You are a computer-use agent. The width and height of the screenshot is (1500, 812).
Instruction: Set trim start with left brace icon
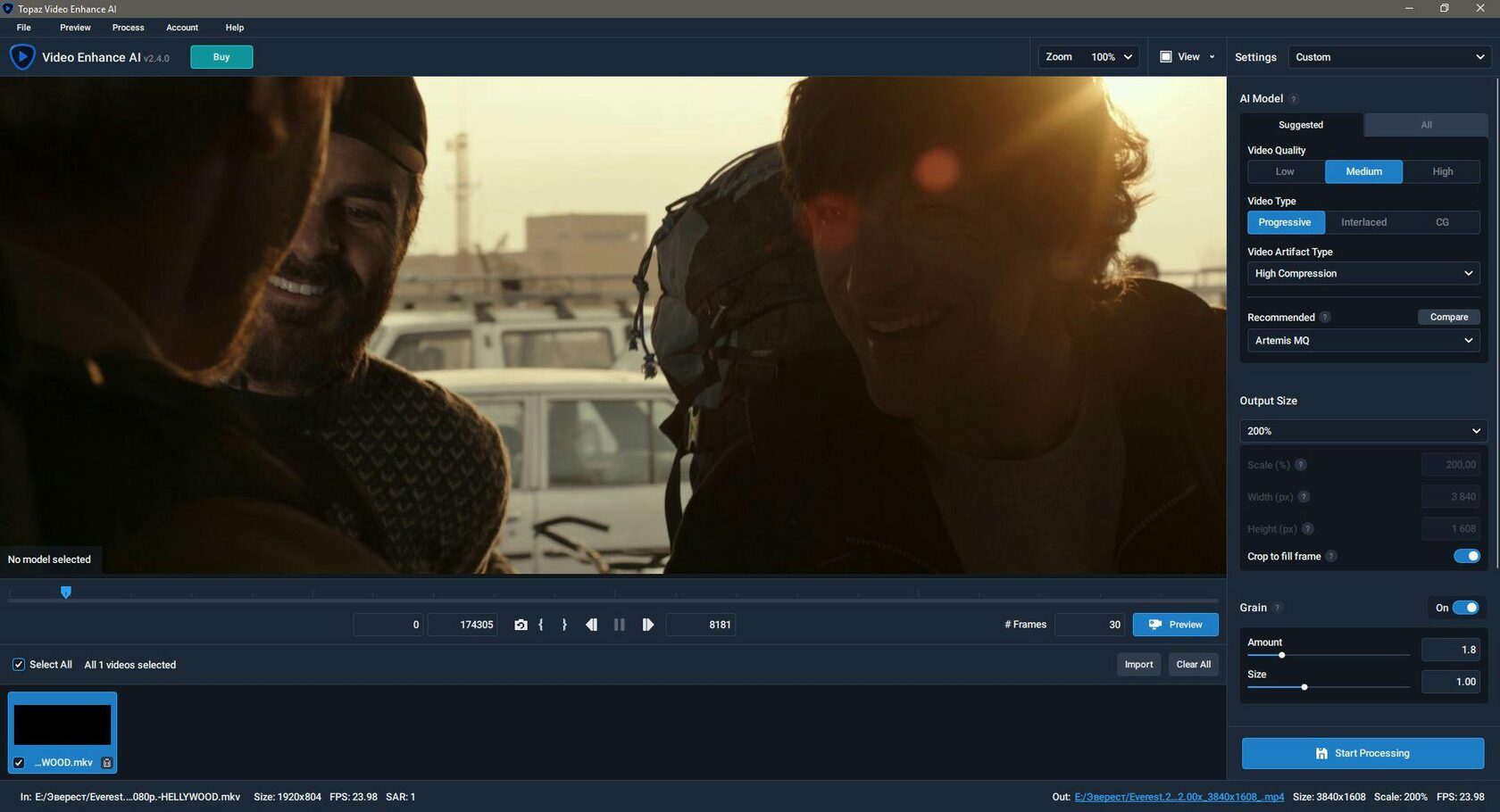tap(541, 625)
